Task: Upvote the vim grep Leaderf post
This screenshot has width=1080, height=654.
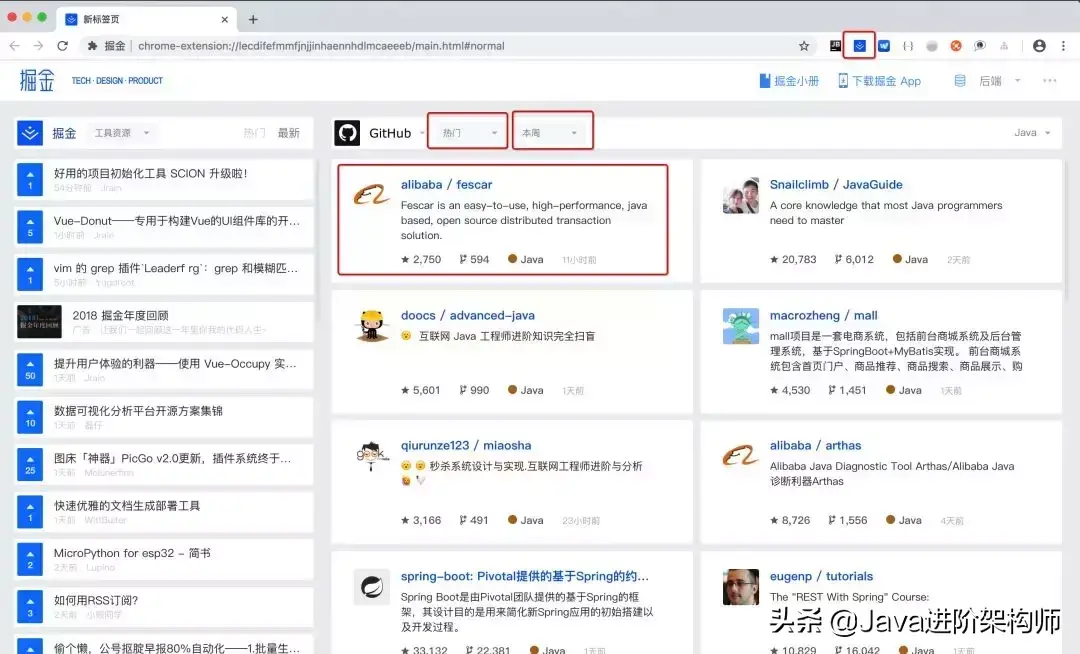Action: pos(30,274)
